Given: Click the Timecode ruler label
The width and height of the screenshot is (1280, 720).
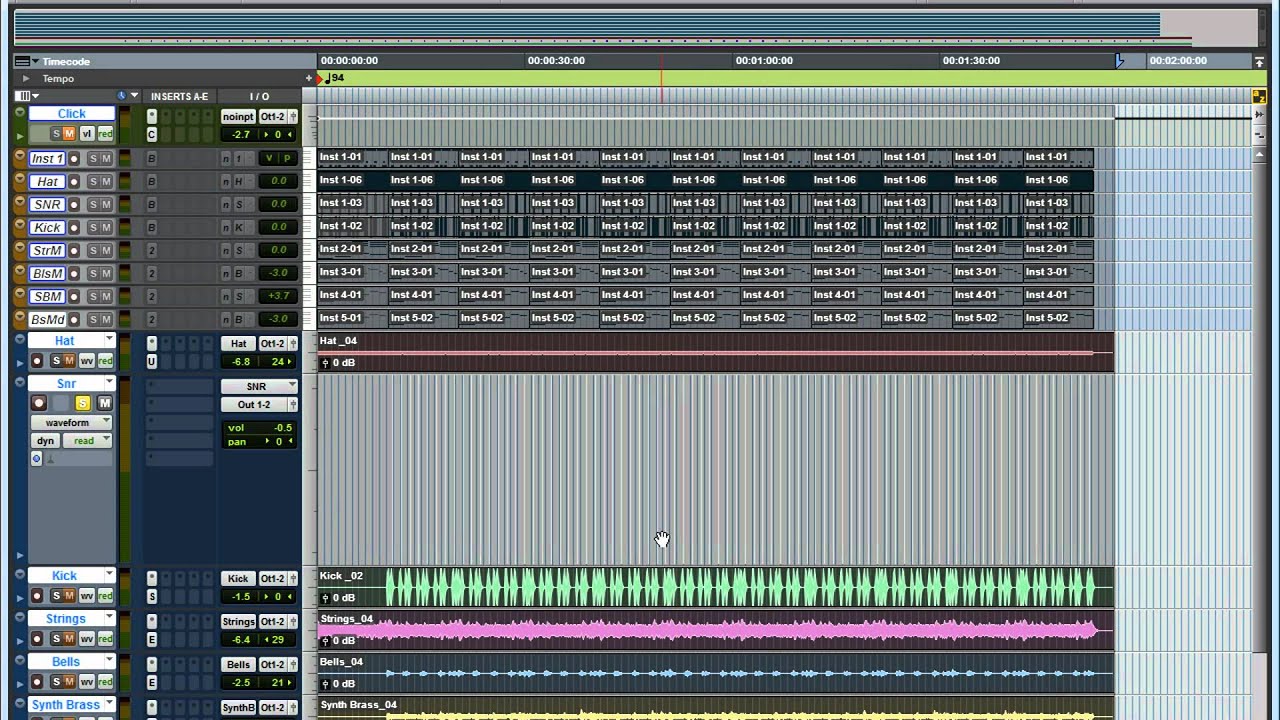Looking at the screenshot, I should pyautogui.click(x=66, y=61).
